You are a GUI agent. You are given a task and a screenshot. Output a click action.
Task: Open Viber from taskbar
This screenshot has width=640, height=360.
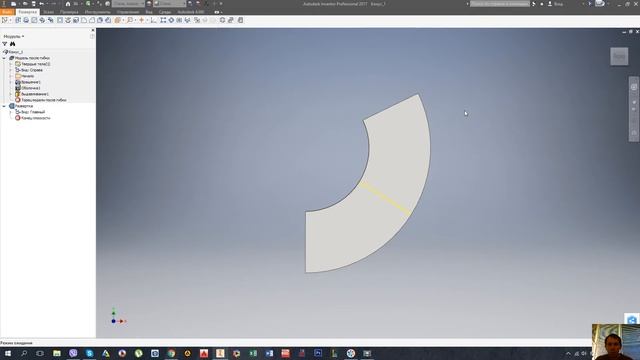pyautogui.click(x=73, y=353)
